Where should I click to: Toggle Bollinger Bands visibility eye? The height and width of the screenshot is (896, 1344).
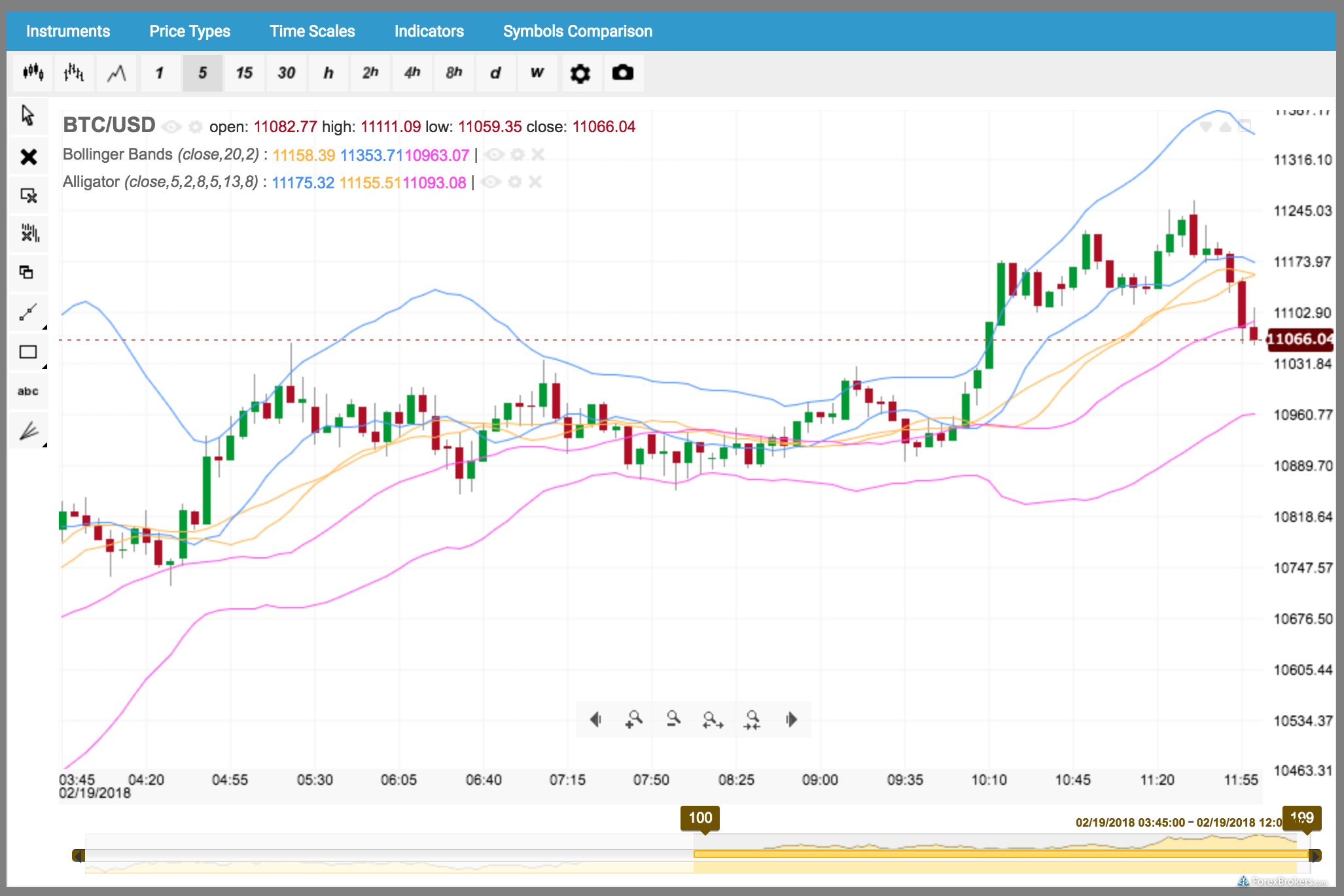494,154
